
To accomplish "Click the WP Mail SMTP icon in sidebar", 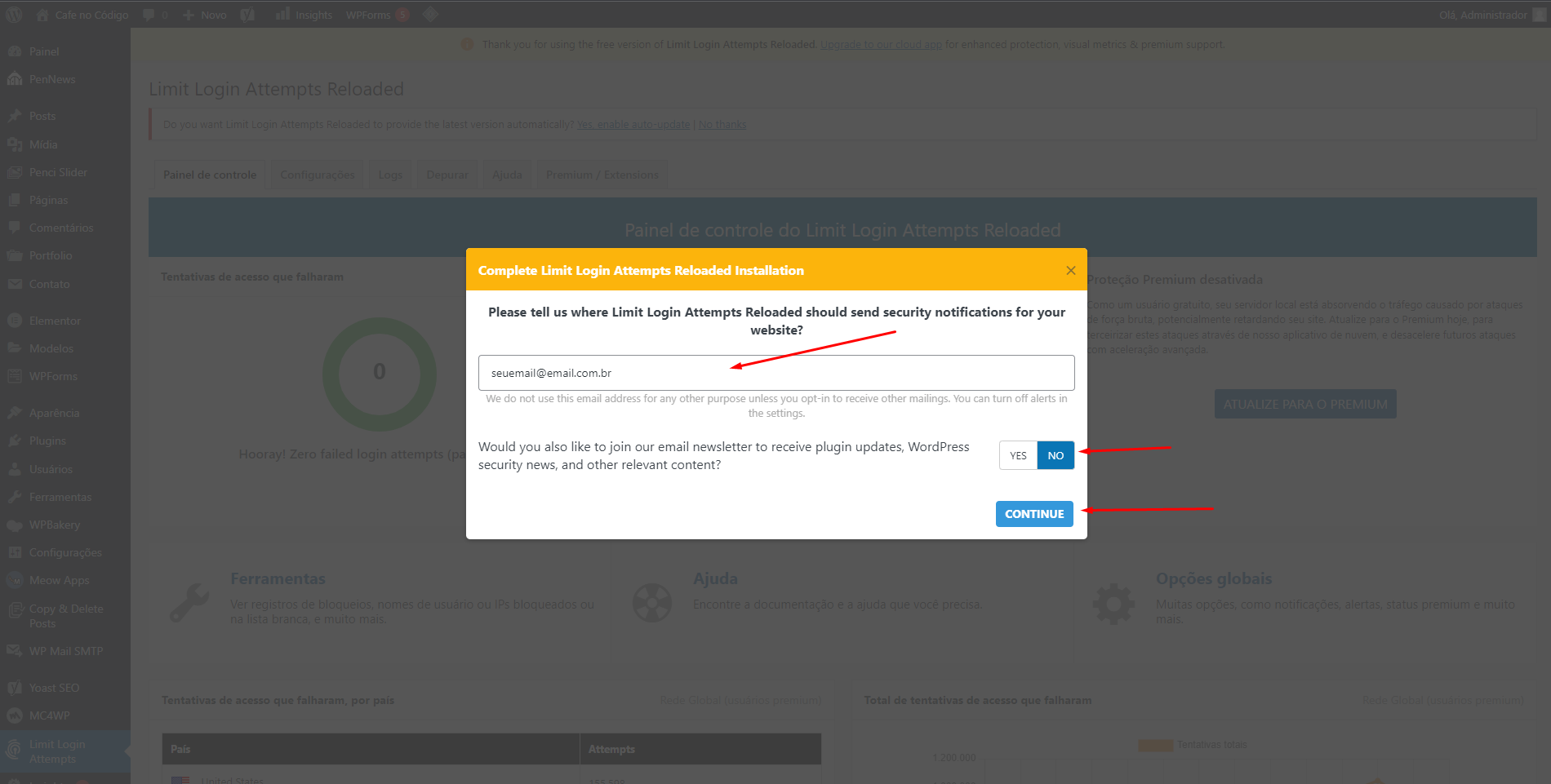I will point(15,651).
